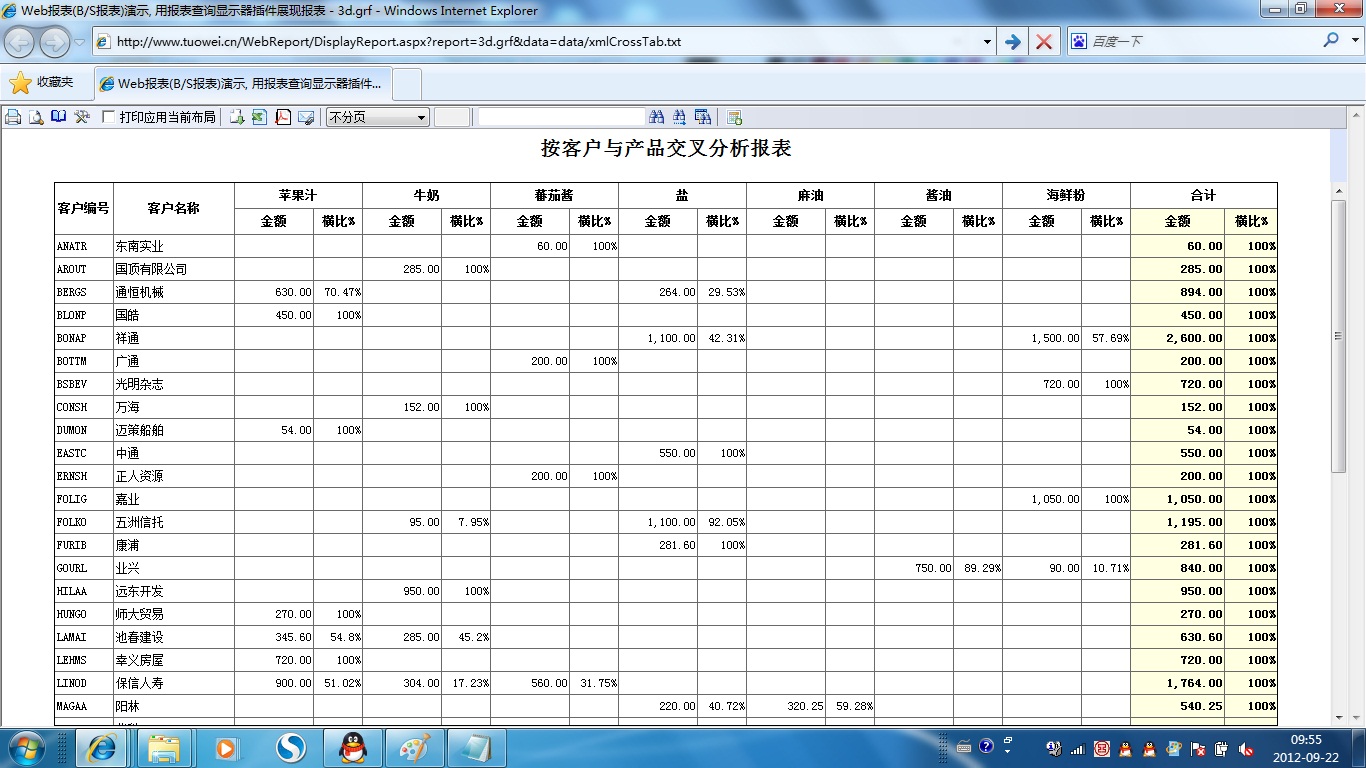The height and width of the screenshot is (768, 1366).
Task: Export report to Excel
Action: [x=260, y=117]
